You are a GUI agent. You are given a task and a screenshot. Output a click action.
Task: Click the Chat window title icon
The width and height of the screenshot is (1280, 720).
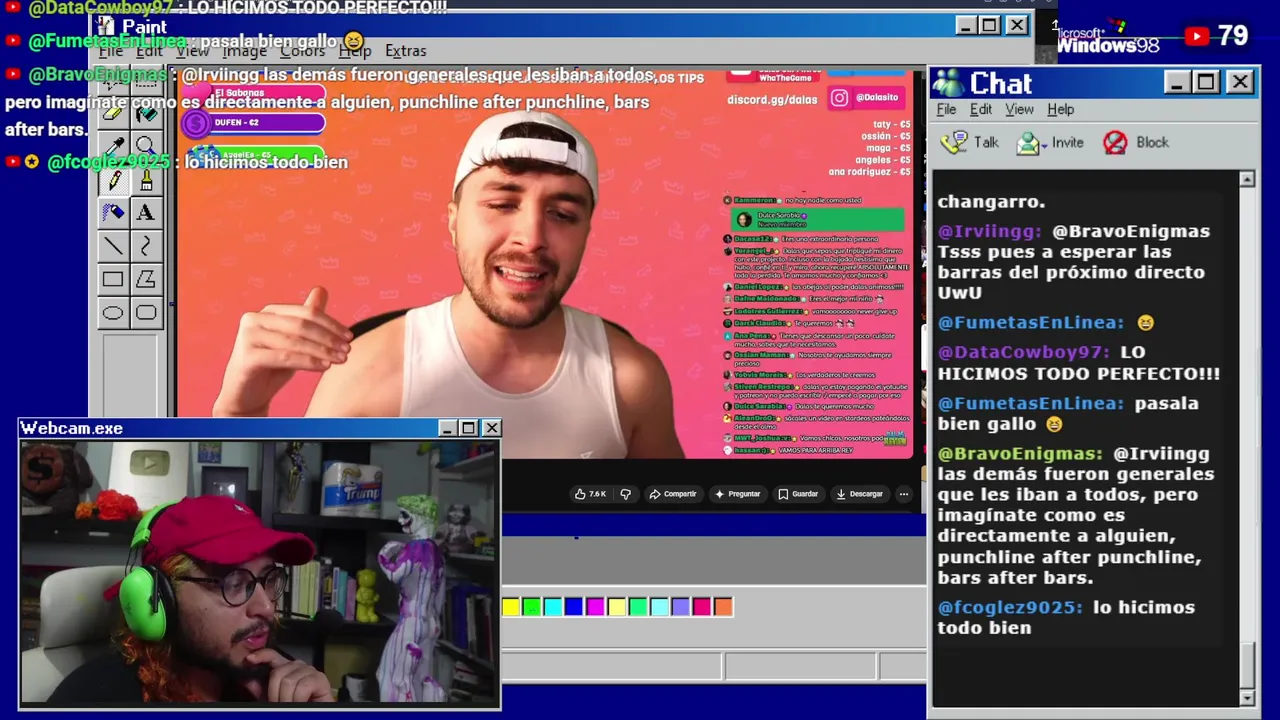point(948,83)
